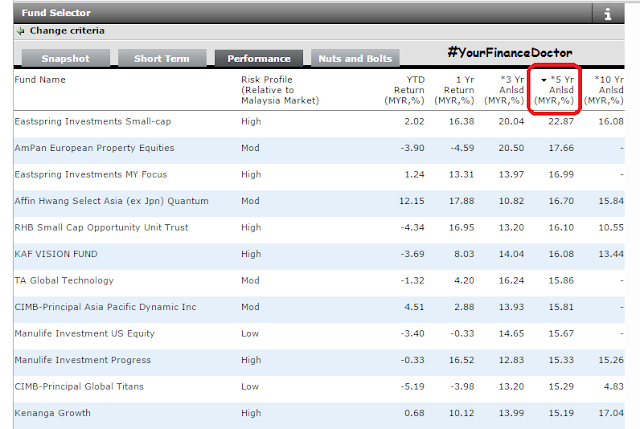Image resolution: width=640 pixels, height=429 pixels.
Task: Sort by YTD Return column header
Action: pos(404,90)
